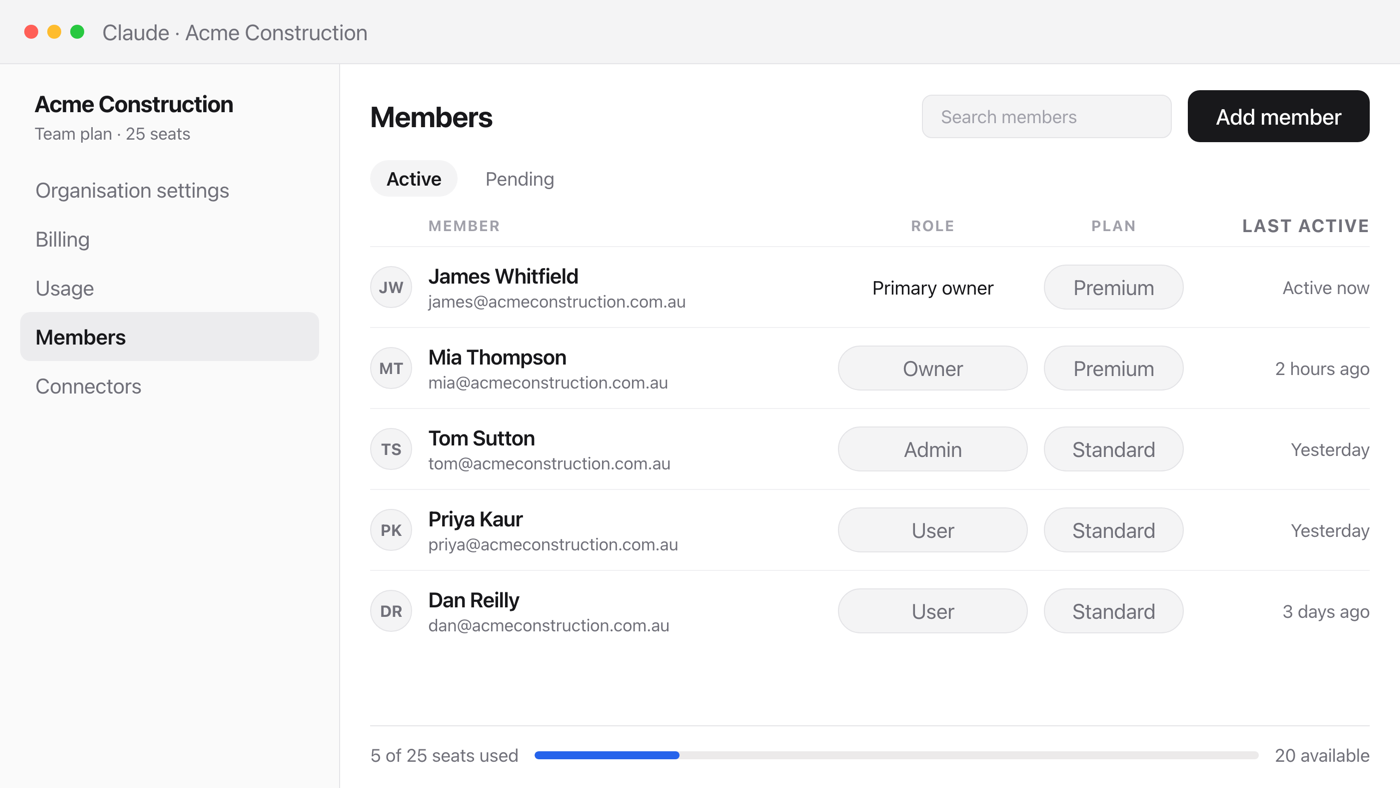The height and width of the screenshot is (788, 1400).
Task: Select Members in the sidebar
Action: [169, 337]
